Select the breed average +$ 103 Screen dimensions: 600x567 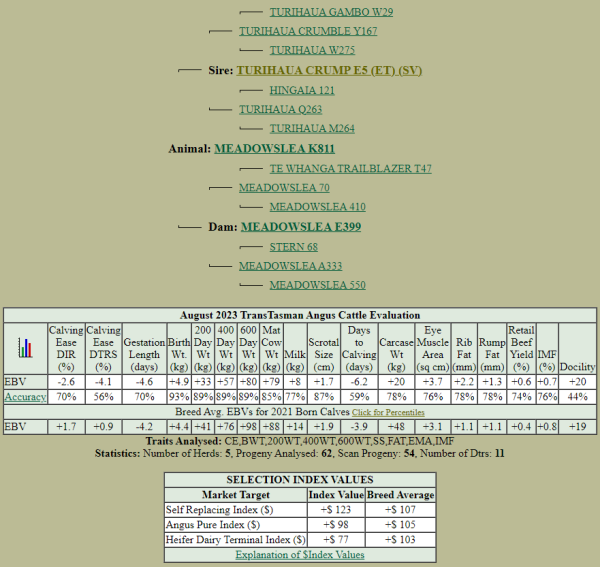pyautogui.click(x=400, y=540)
